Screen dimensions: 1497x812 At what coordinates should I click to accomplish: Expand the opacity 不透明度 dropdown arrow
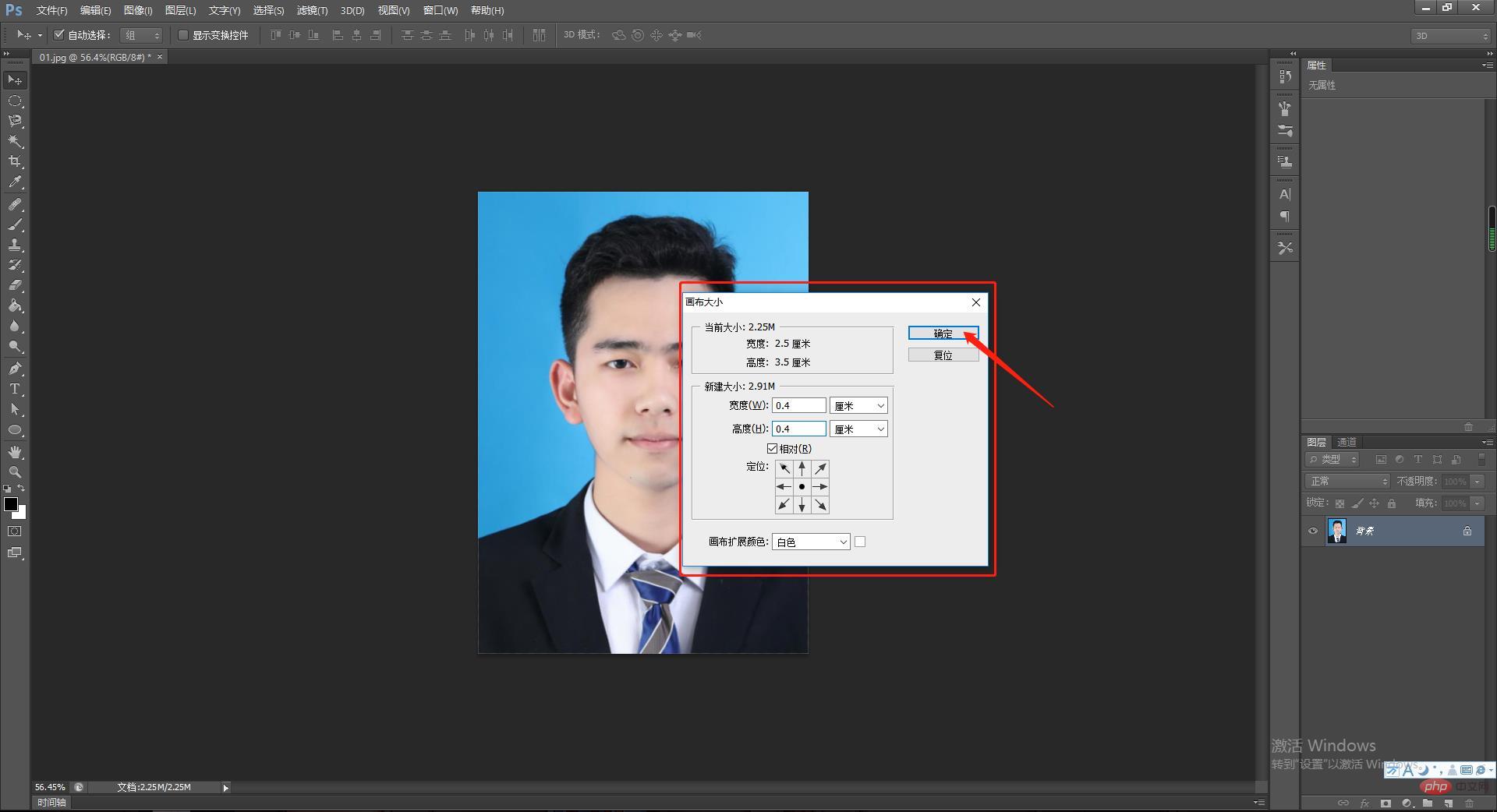coord(1478,482)
